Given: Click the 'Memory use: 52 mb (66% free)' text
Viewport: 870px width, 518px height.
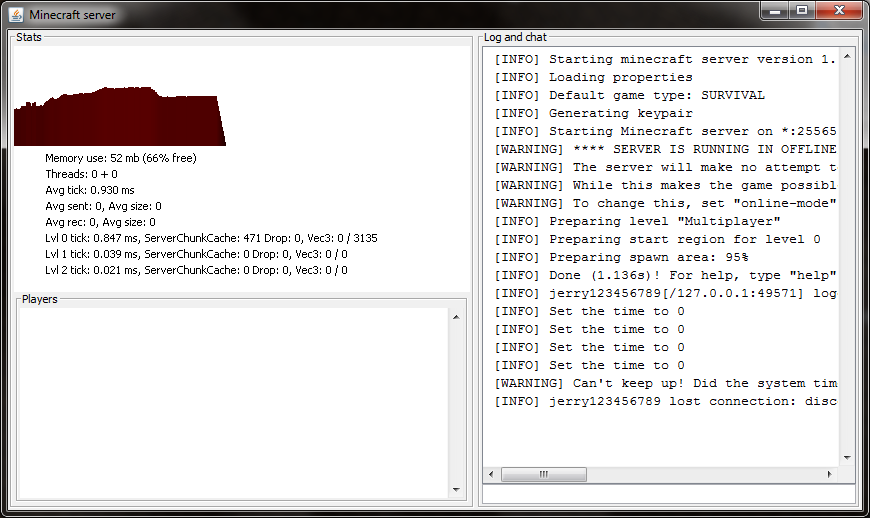Looking at the screenshot, I should click(121, 158).
